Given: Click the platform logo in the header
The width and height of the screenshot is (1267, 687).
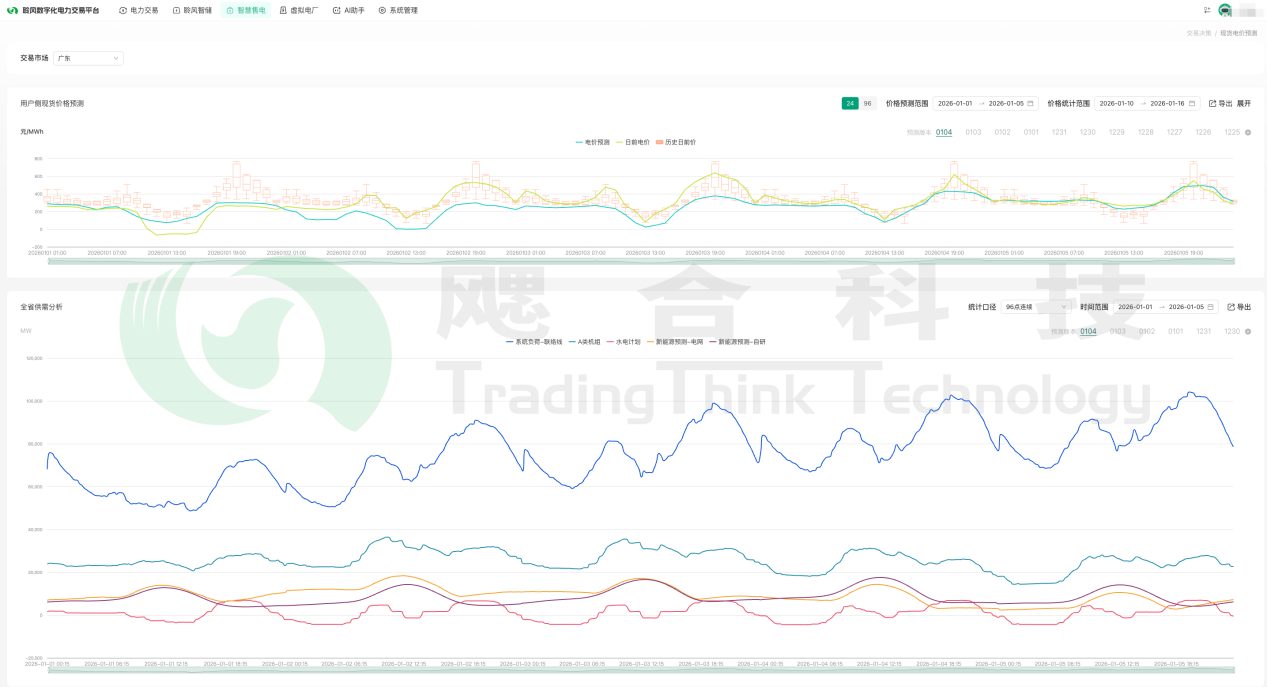Looking at the screenshot, I should click(13, 10).
